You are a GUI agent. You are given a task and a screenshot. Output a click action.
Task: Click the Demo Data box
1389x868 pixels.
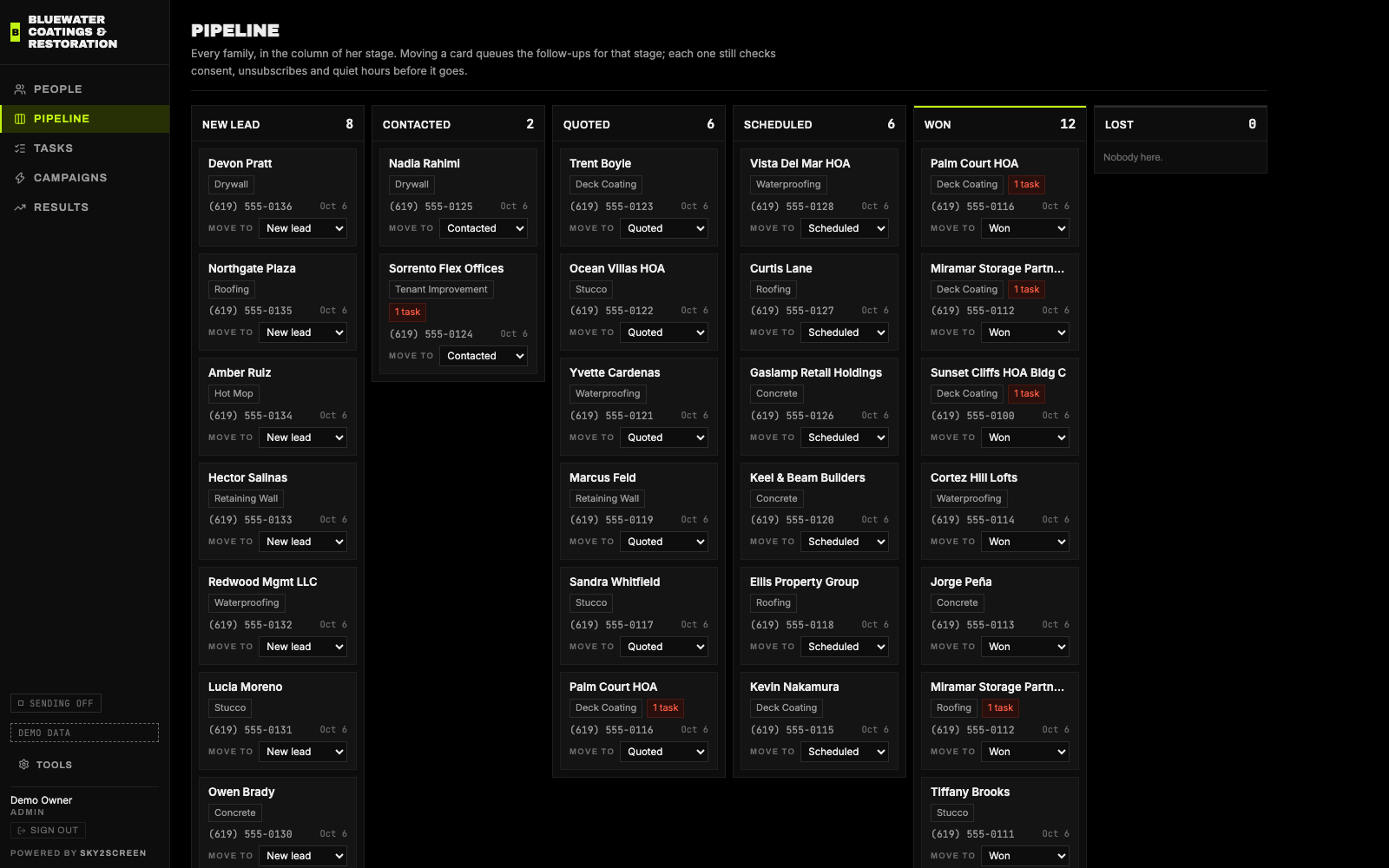point(84,733)
